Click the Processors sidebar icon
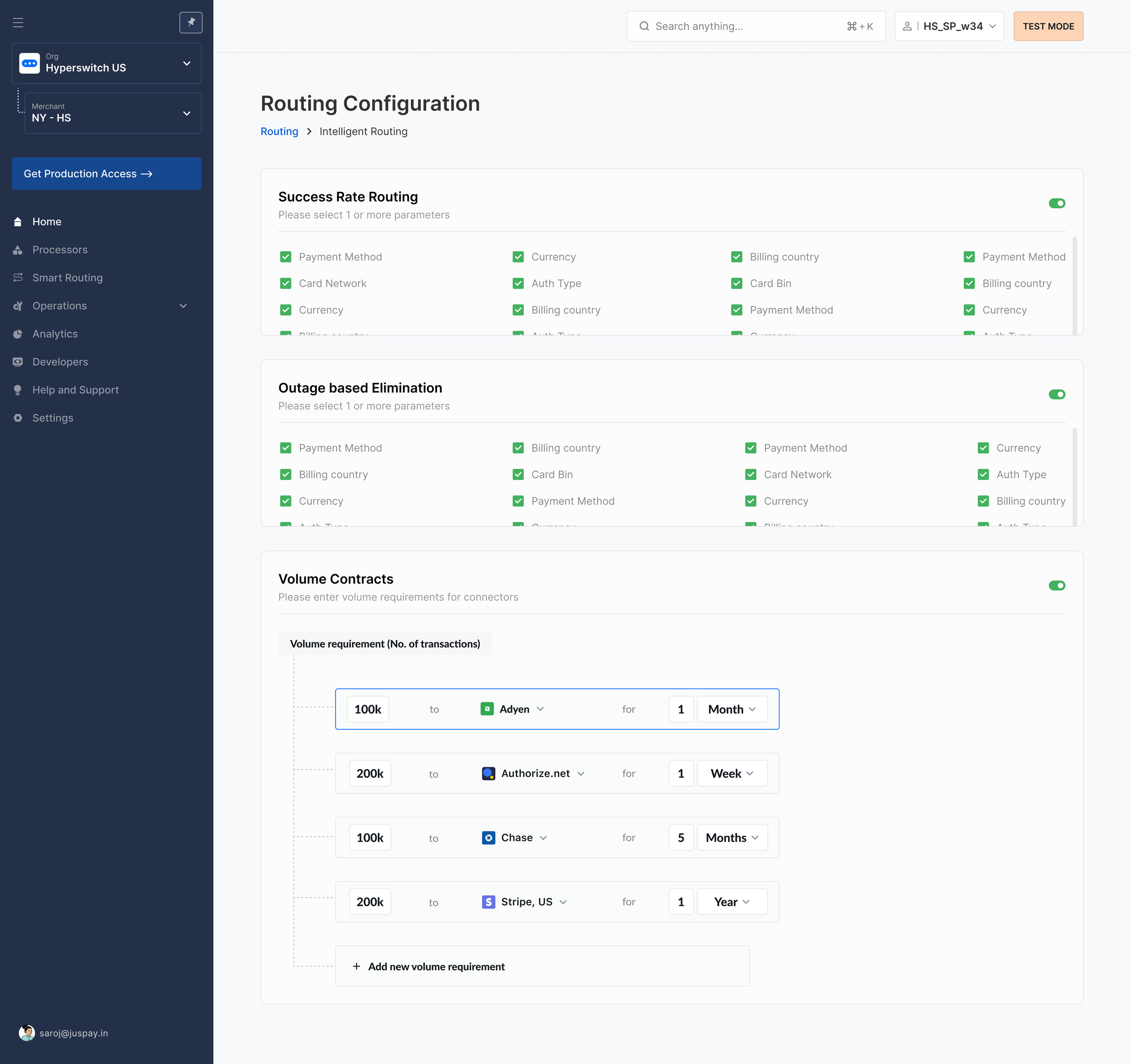The image size is (1131, 1064). pyautogui.click(x=18, y=250)
